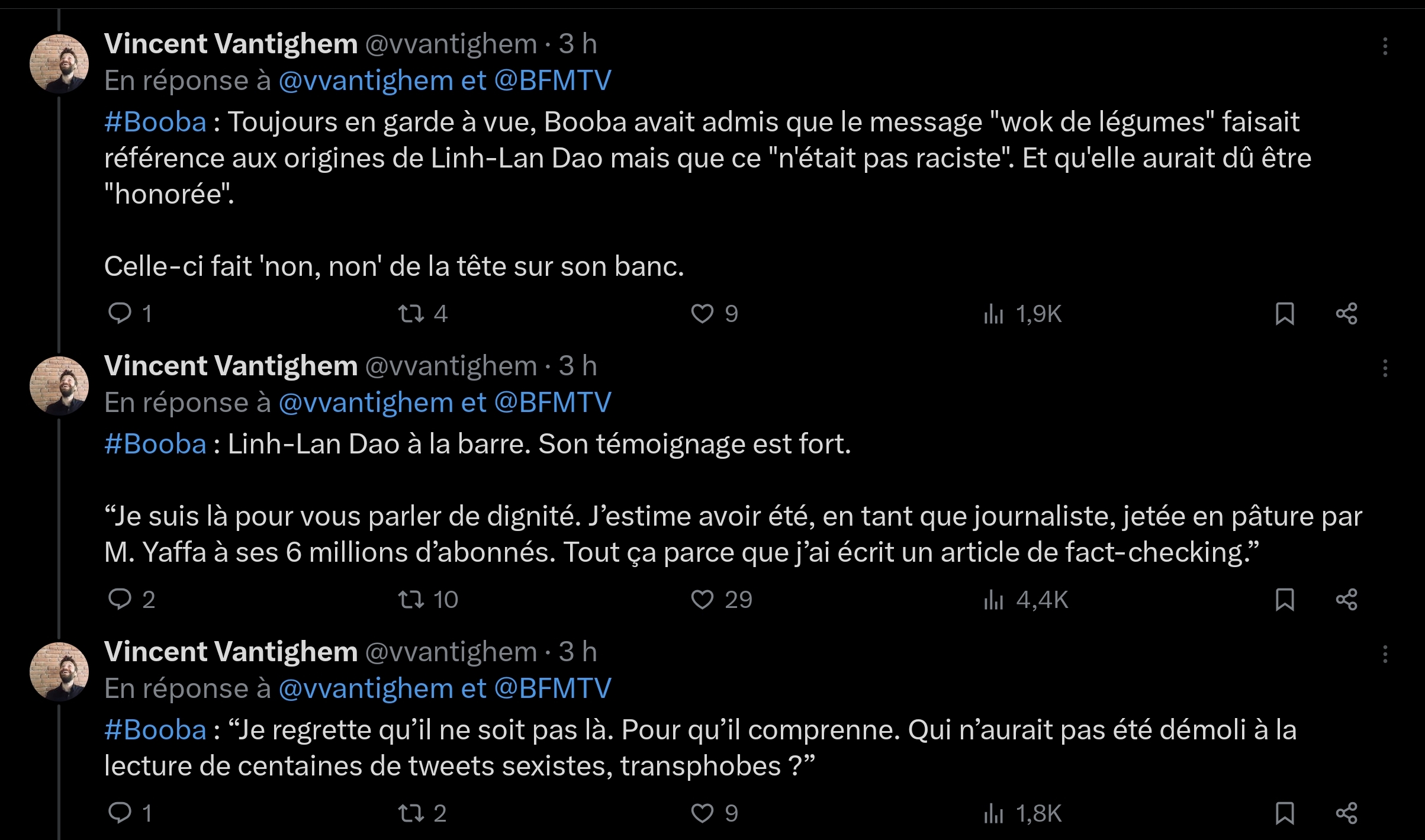Retweet the "Je regrette" tweet
This screenshot has width=1425, height=840.
tap(411, 813)
